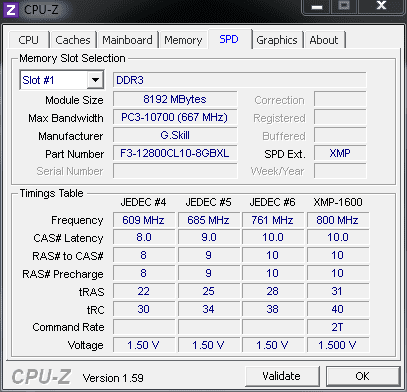The width and height of the screenshot is (407, 392).
Task: Click tRC value 38
Action: (x=273, y=309)
